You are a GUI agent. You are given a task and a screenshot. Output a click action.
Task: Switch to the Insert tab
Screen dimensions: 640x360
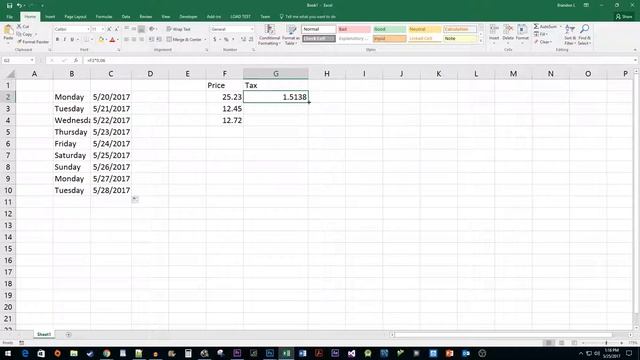click(50, 17)
